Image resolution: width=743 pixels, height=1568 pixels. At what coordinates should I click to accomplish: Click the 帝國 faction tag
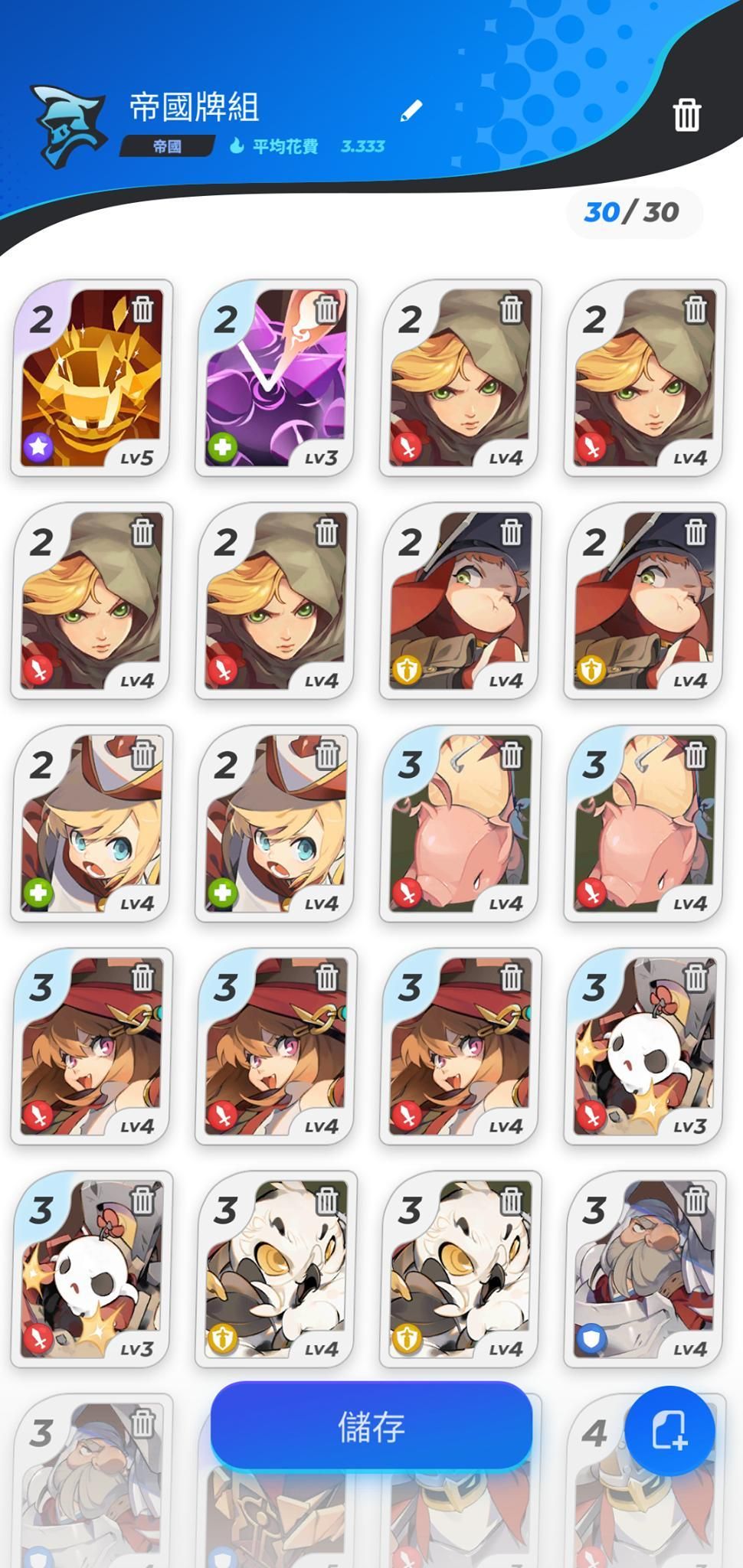click(x=167, y=146)
